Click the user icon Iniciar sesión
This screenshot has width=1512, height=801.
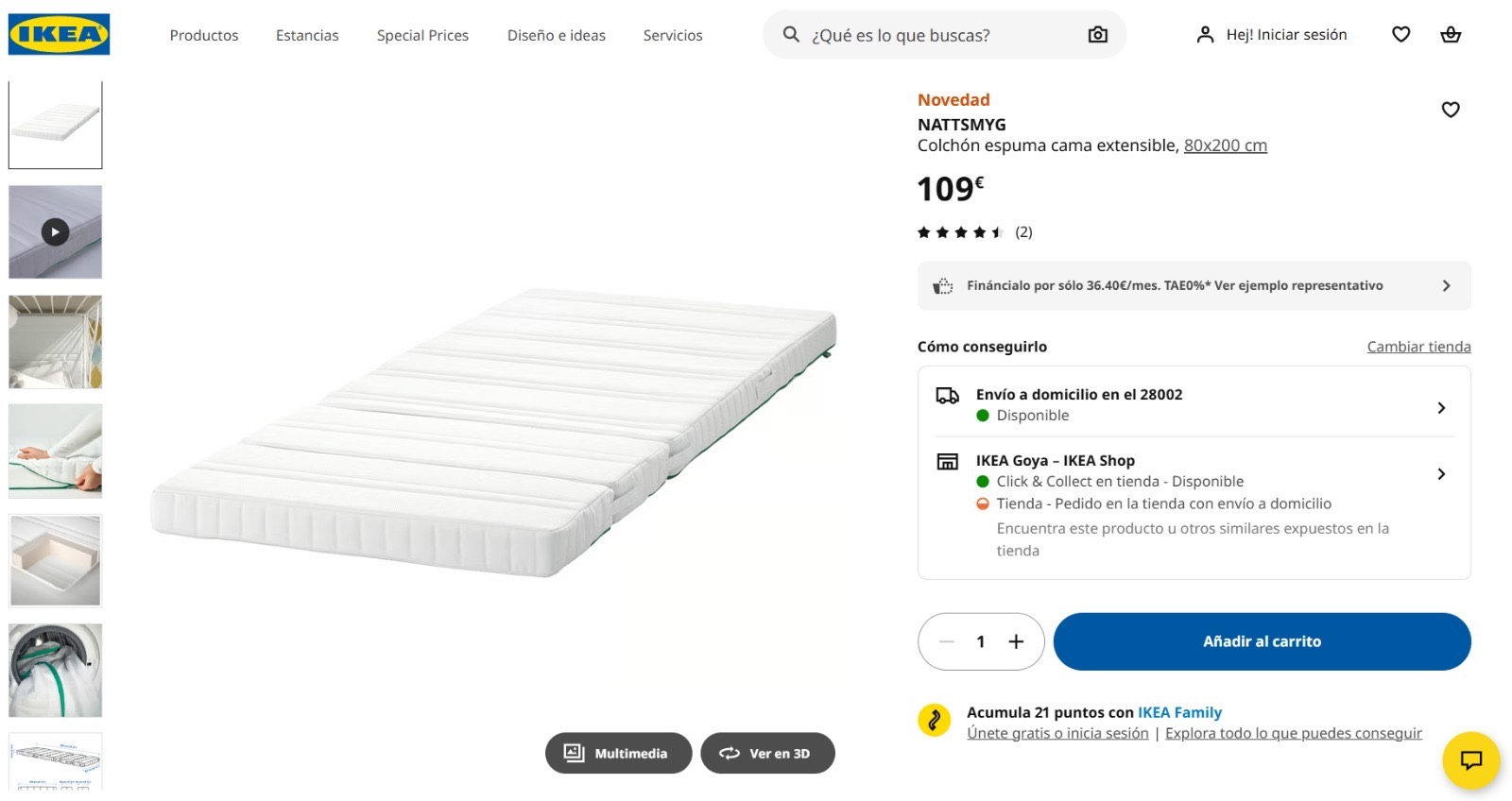pos(1205,35)
